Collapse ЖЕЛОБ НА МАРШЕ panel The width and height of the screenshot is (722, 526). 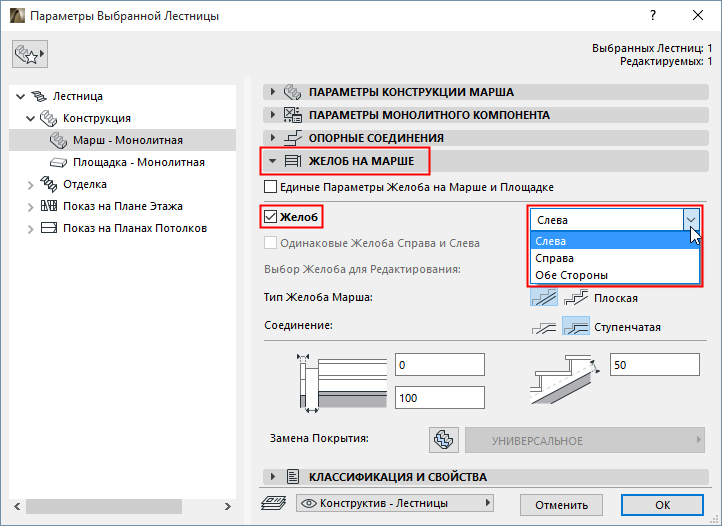pyautogui.click(x=273, y=161)
